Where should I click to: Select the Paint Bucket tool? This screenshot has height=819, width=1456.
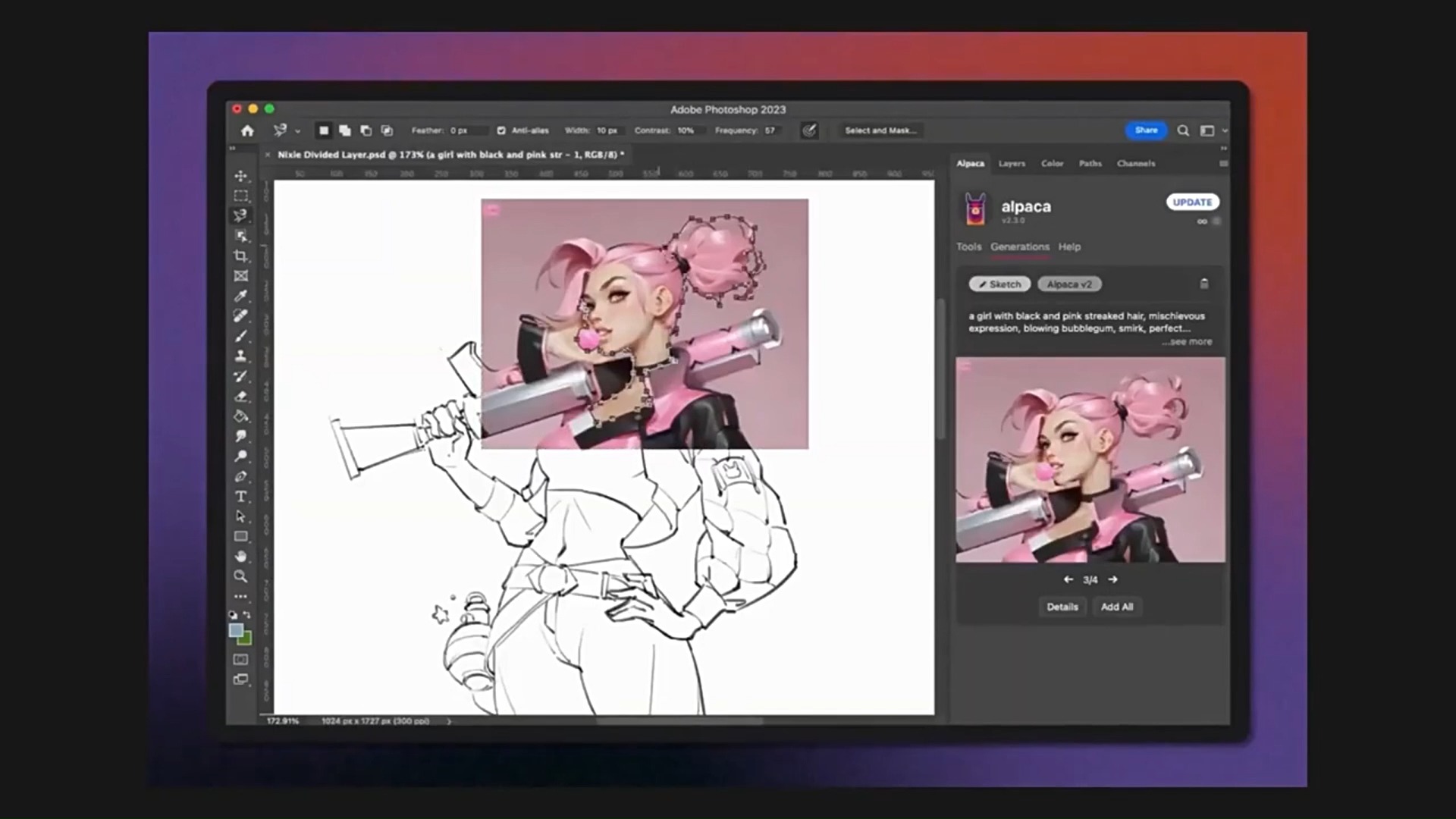tap(241, 416)
